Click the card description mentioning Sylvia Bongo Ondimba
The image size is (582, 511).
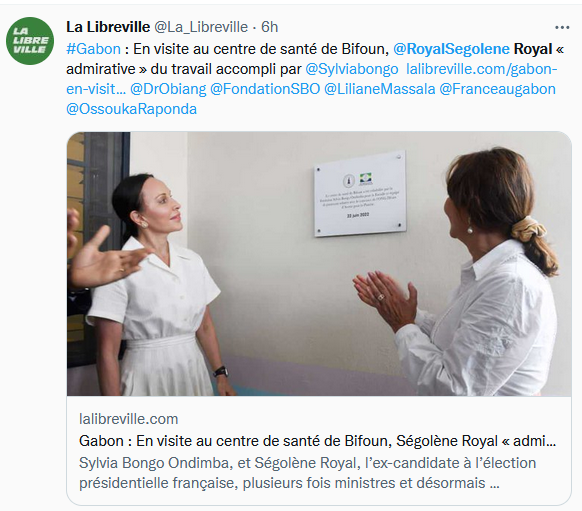(307, 473)
